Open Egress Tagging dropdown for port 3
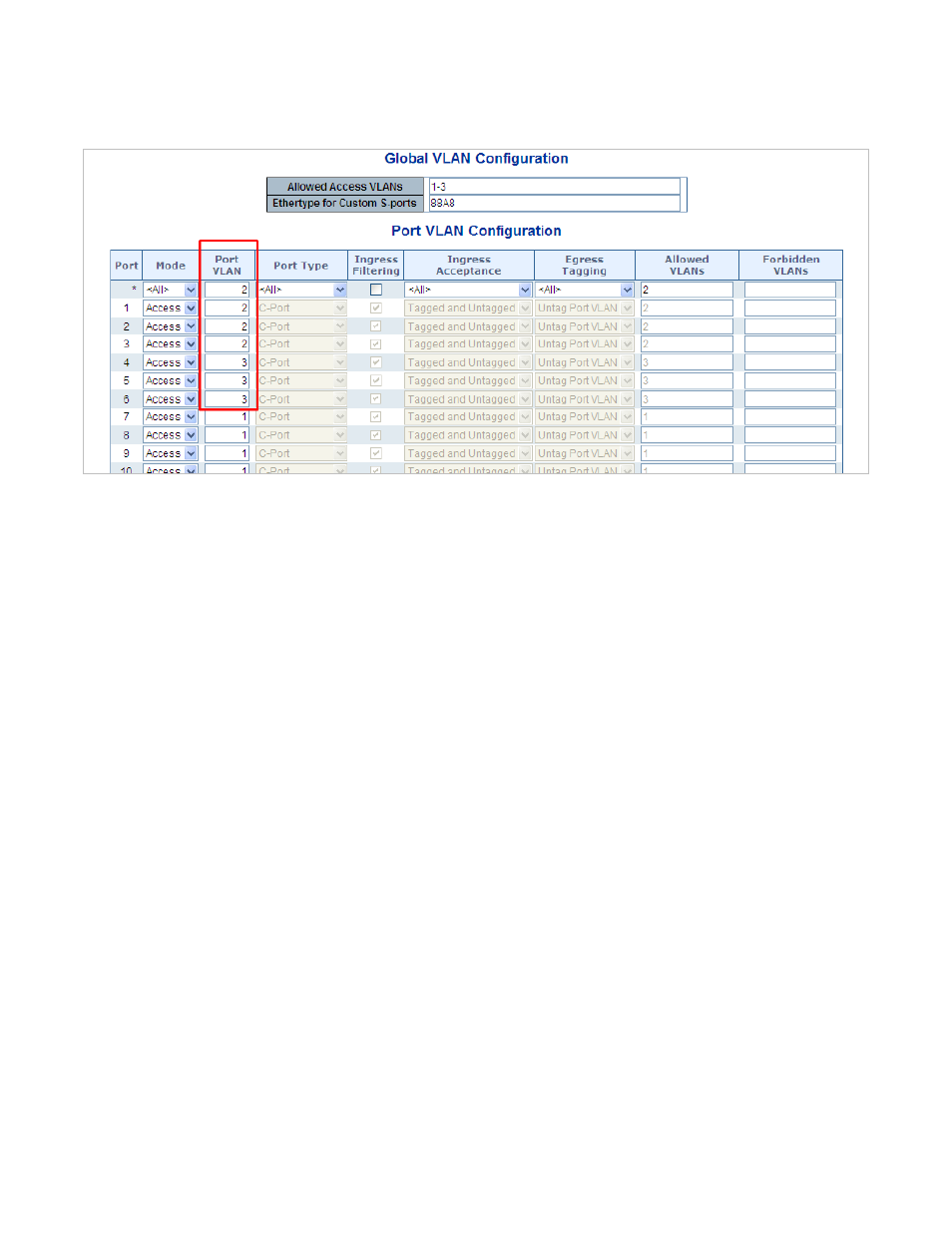Viewport: 952px width, 1233px height. coord(585,343)
